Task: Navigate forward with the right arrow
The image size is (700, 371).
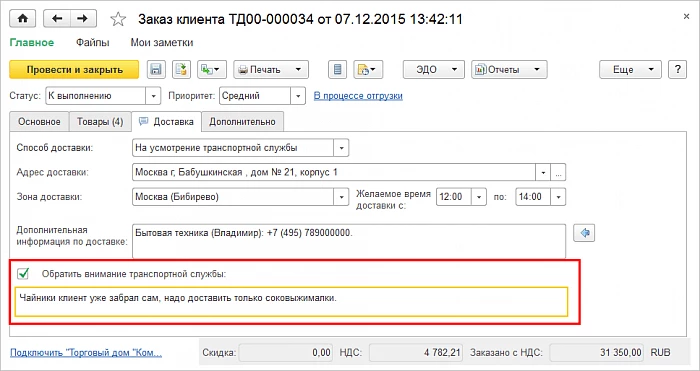Action: click(x=82, y=18)
